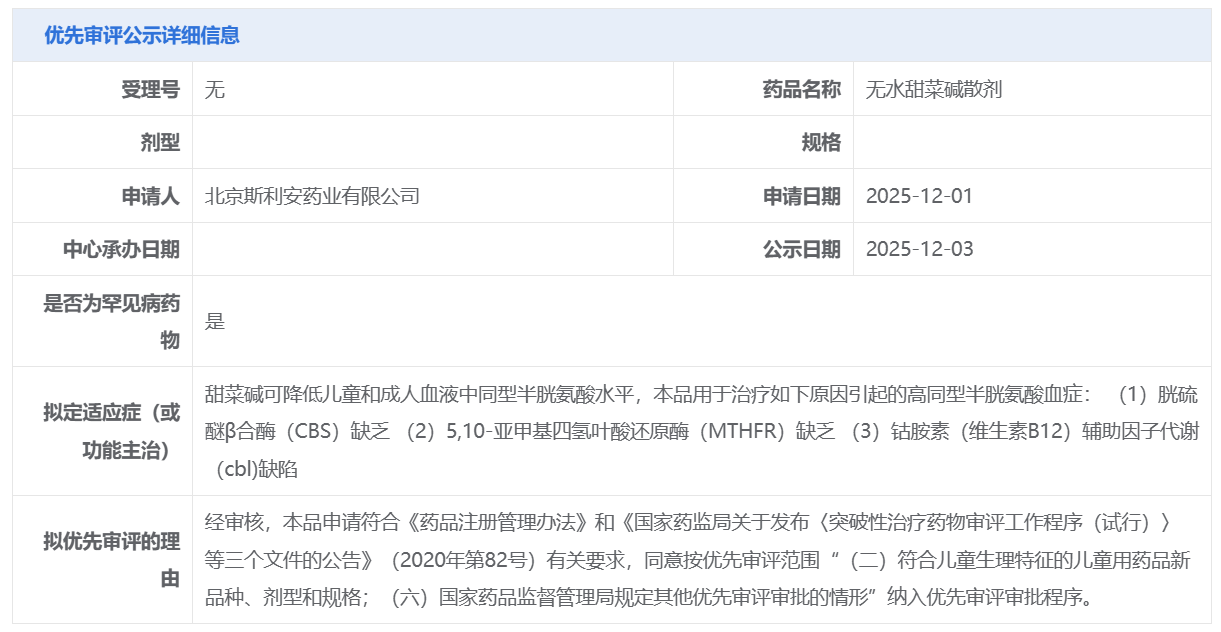Click the 拟定适应症 row label
The height and width of the screenshot is (632, 1221).
pyautogui.click(x=111, y=430)
